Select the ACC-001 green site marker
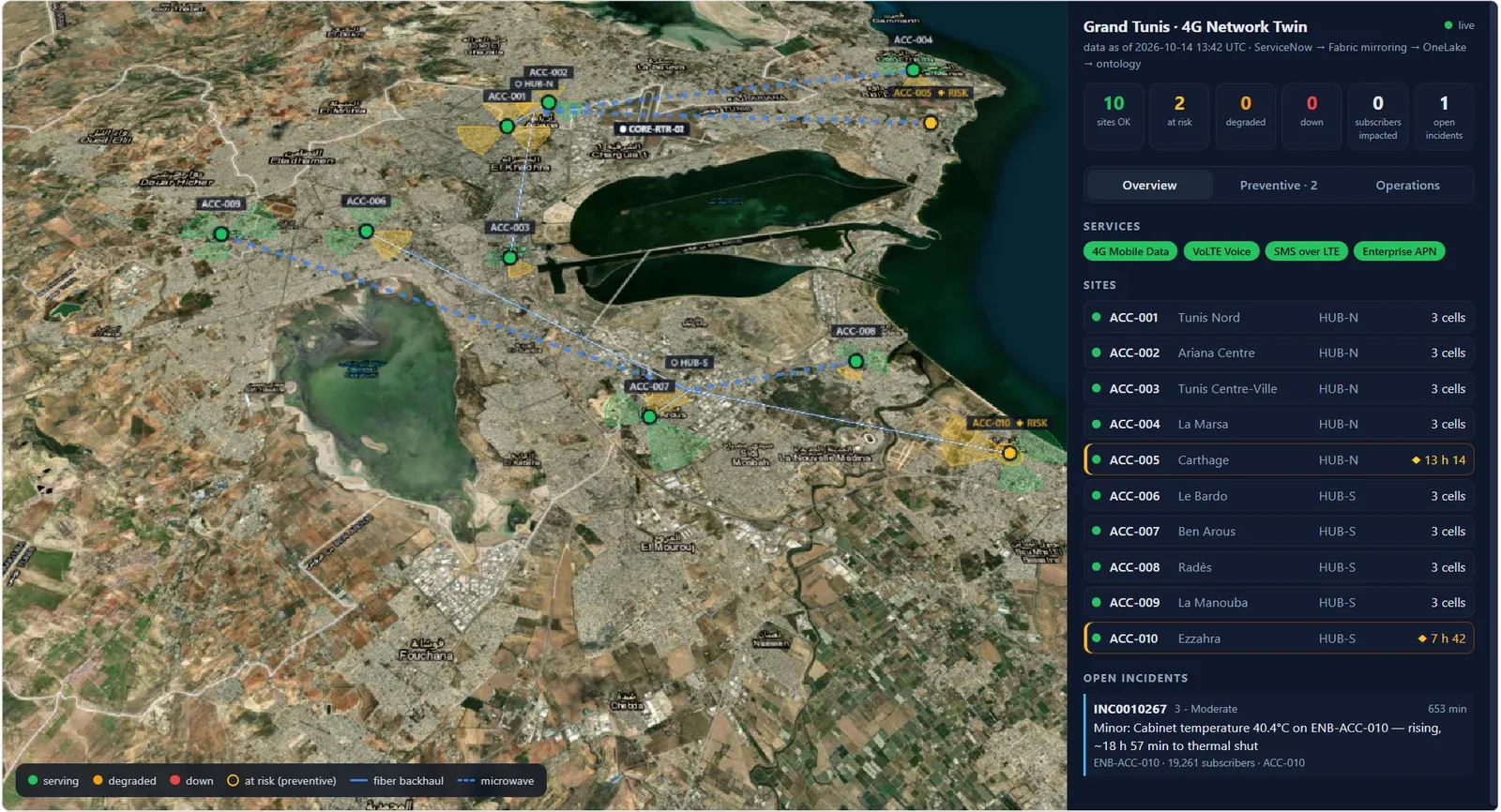 (508, 127)
